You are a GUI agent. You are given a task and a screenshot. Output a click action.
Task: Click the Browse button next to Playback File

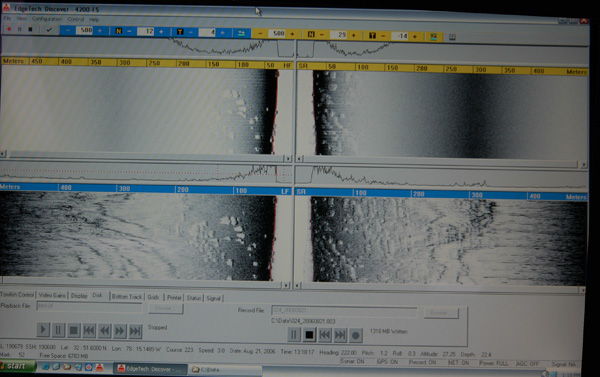pyautogui.click(x=166, y=308)
